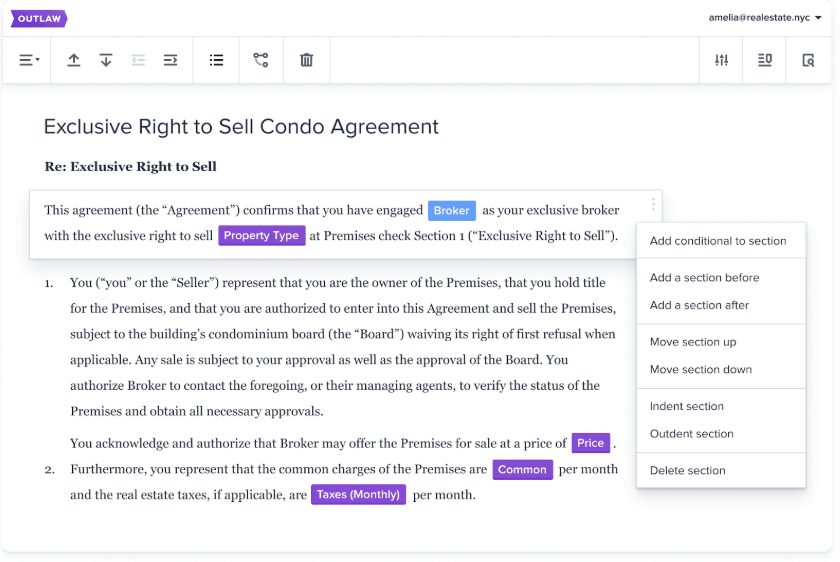Screen dimensions: 840x562
Task: Click the trash delete toolbar icon
Action: pos(307,60)
